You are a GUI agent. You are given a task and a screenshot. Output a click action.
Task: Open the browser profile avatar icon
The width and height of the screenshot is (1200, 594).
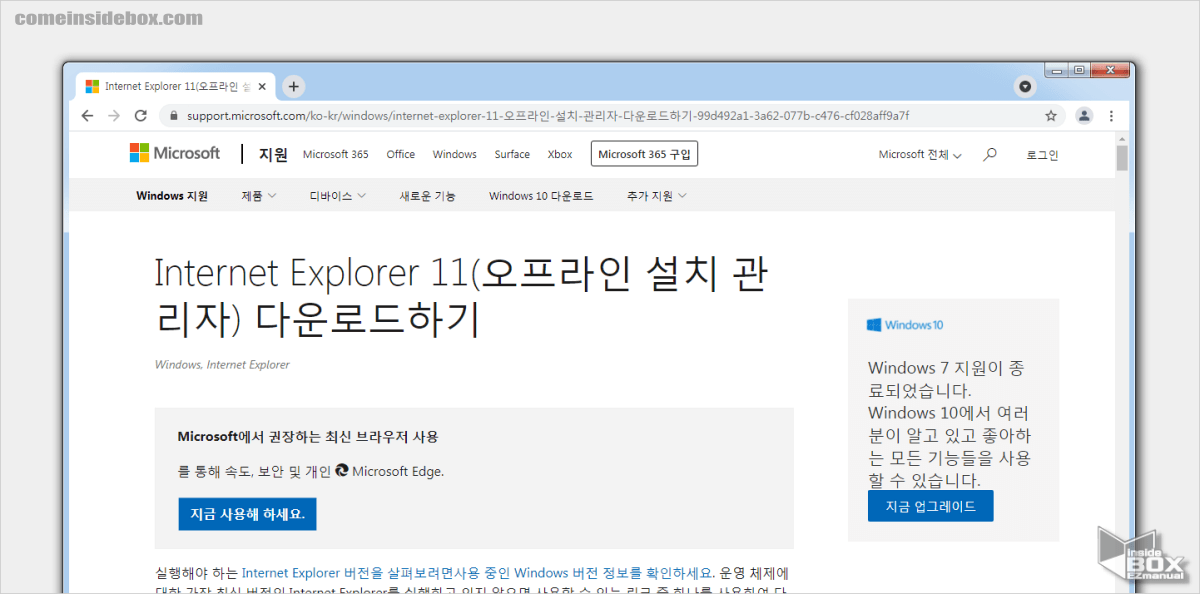click(1084, 115)
